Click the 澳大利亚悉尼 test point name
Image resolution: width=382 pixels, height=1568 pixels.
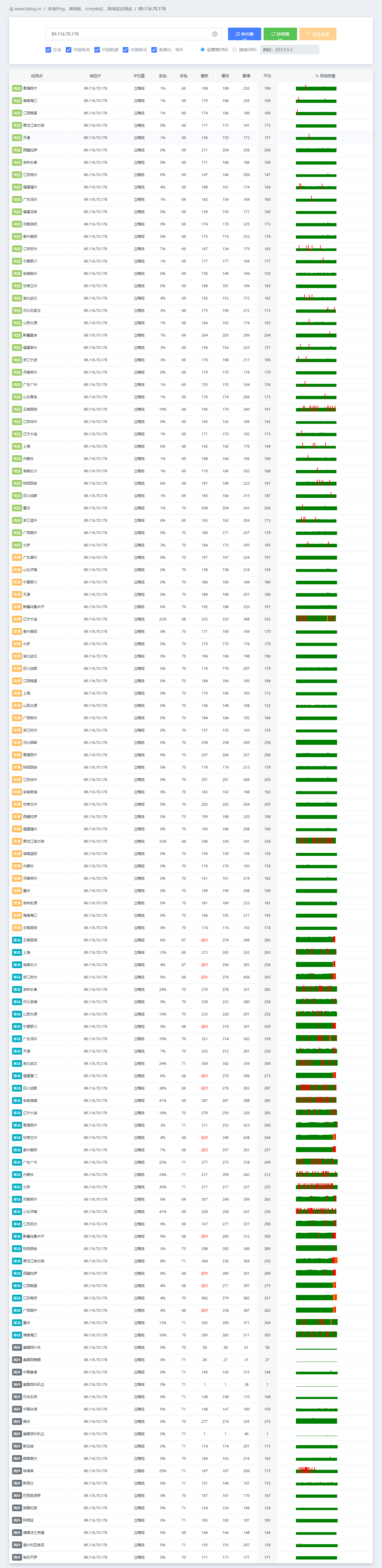(x=33, y=1545)
